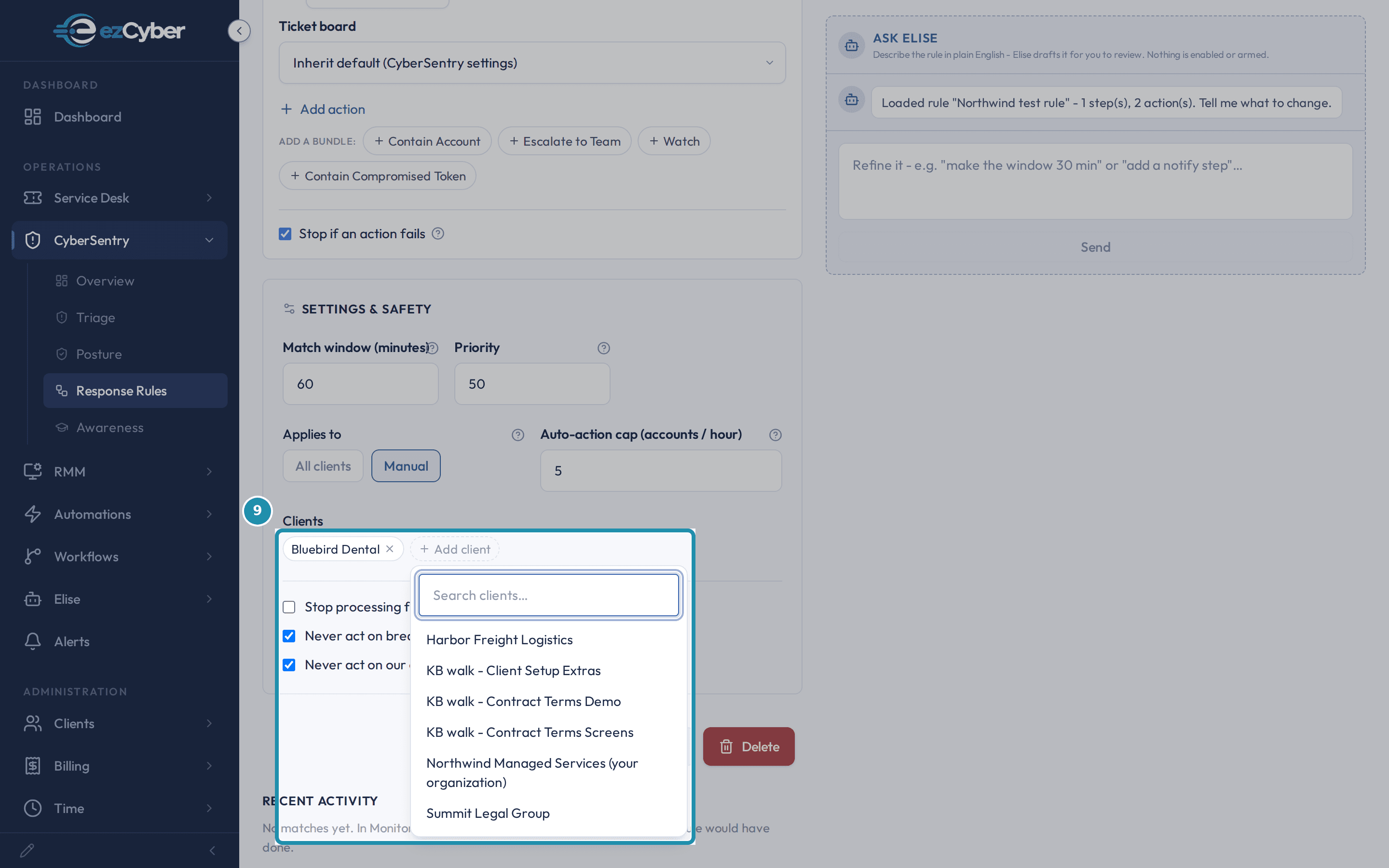Click the Add client button
The image size is (1389, 868).
(455, 549)
